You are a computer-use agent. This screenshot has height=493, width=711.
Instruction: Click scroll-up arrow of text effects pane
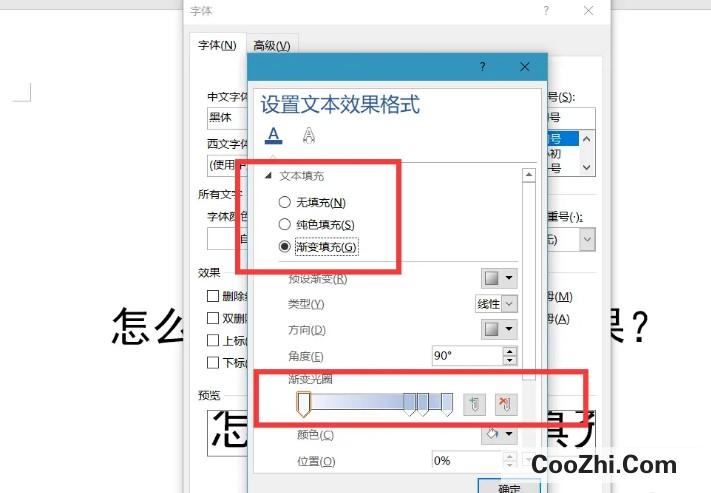[x=529, y=175]
